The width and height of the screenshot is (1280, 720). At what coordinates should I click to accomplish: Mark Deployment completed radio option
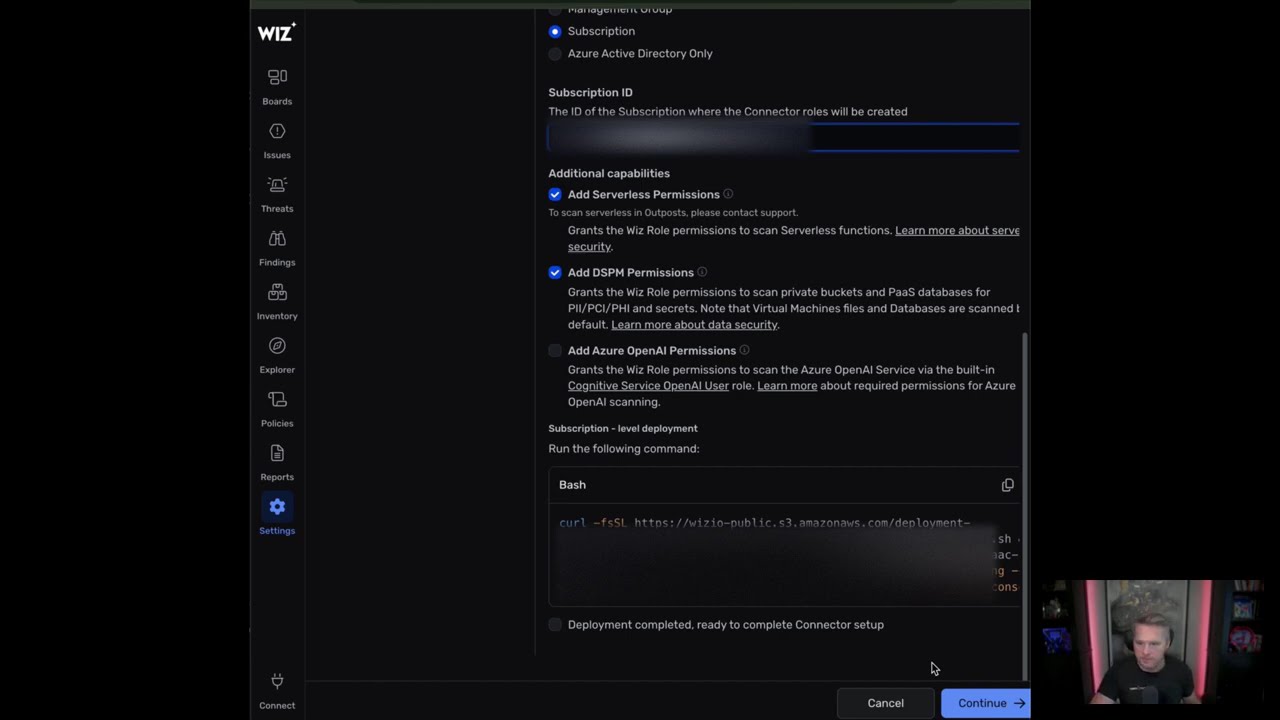point(555,625)
